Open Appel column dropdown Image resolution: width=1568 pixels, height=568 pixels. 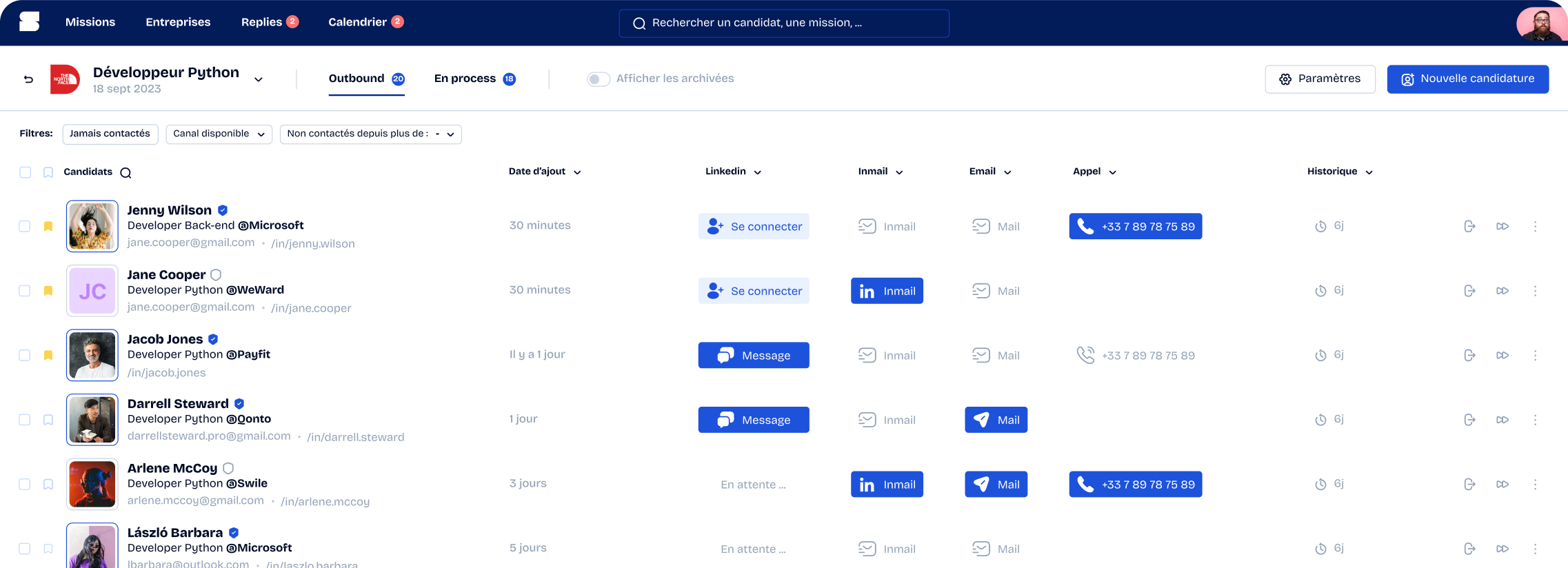tap(1094, 172)
